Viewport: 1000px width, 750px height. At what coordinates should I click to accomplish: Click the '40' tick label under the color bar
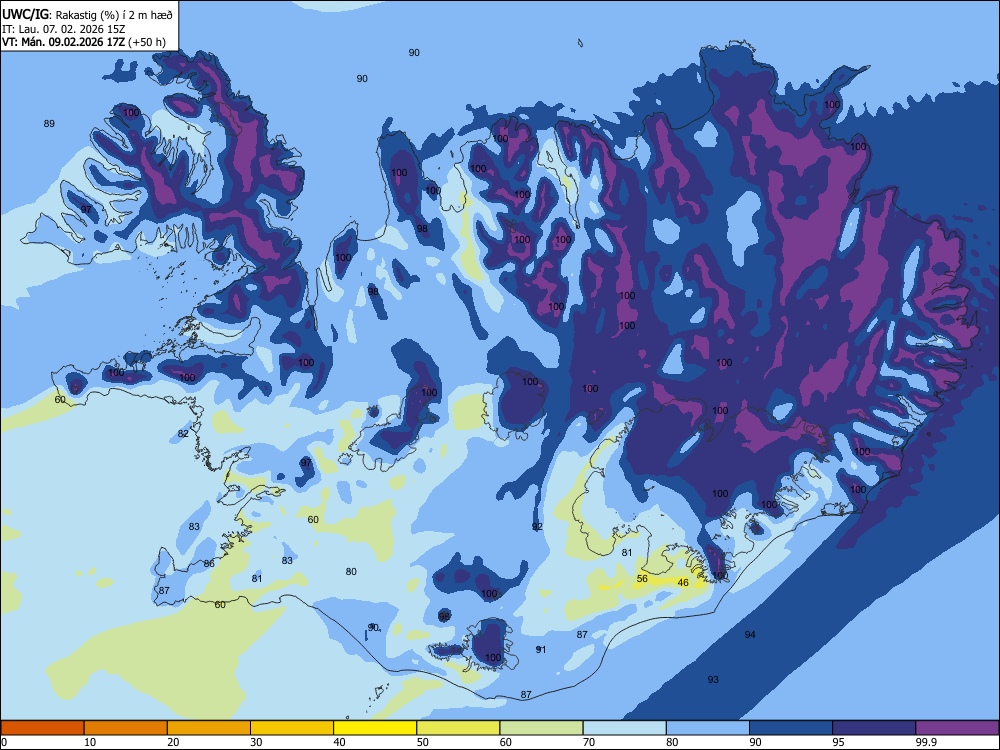tap(339, 742)
